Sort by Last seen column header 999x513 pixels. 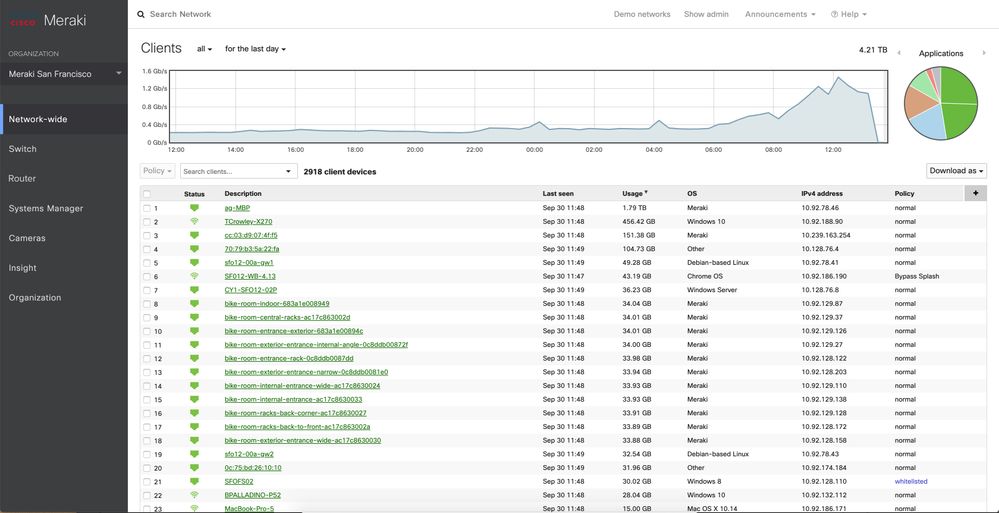pyautogui.click(x=557, y=193)
